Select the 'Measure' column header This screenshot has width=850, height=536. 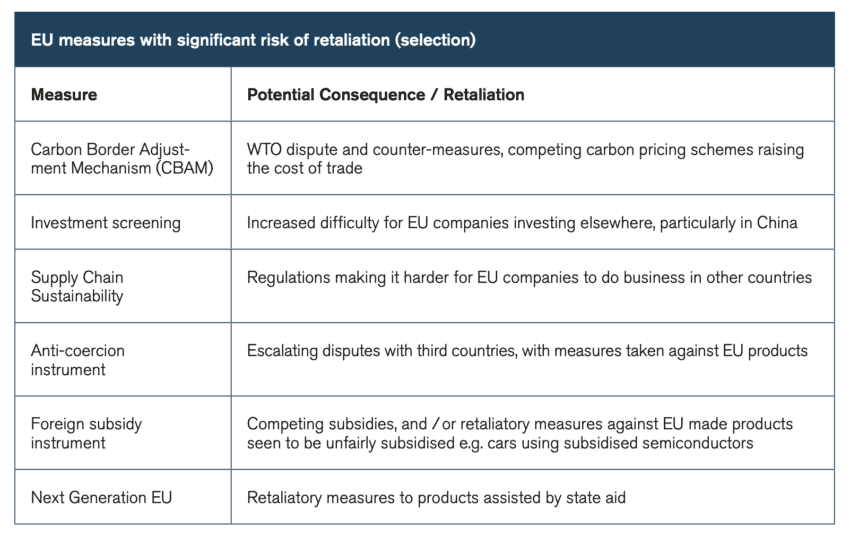[x=64, y=95]
